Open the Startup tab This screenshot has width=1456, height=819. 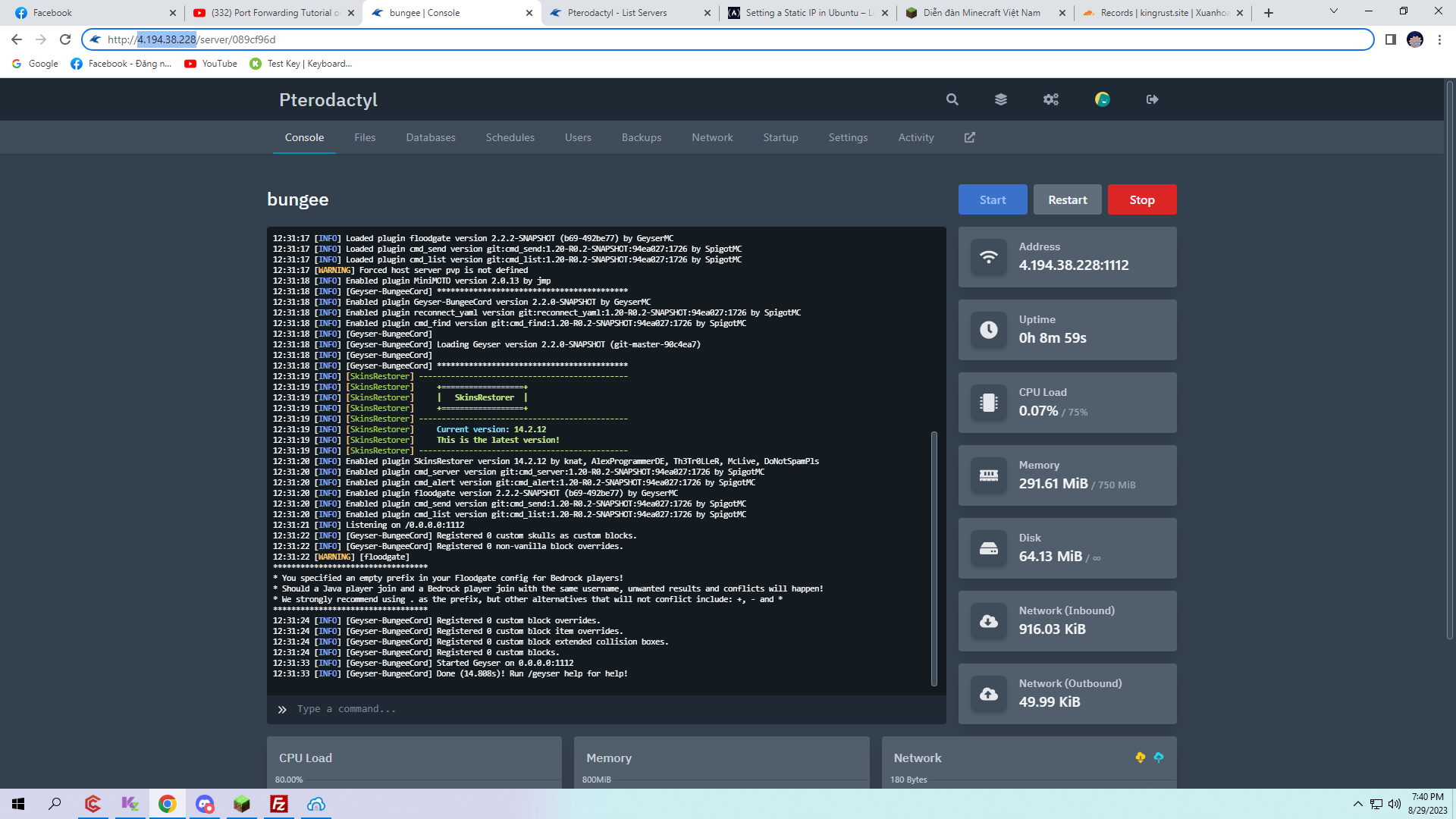780,137
